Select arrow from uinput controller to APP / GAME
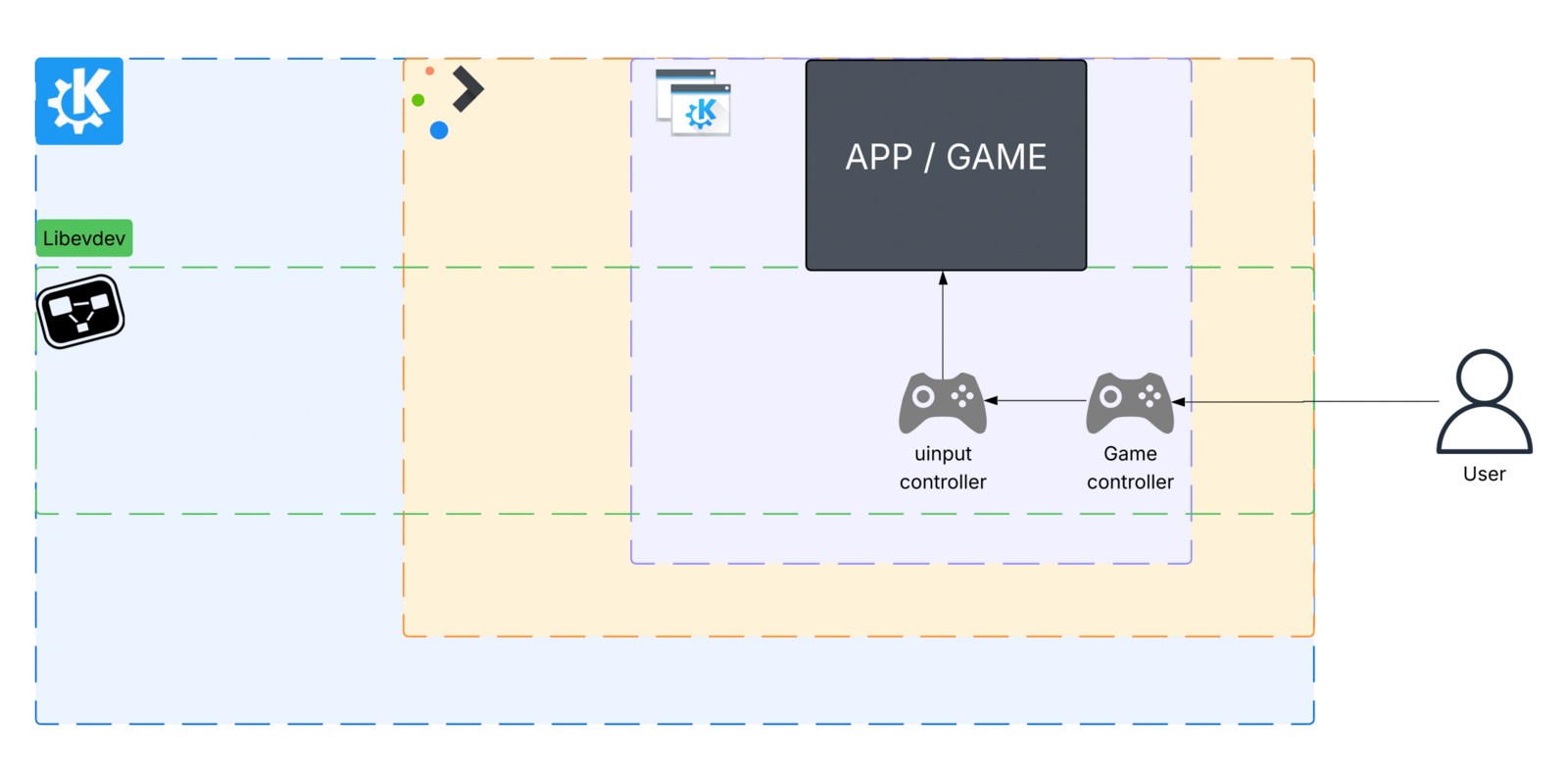Viewport: 1568px width, 760px height. [x=943, y=324]
